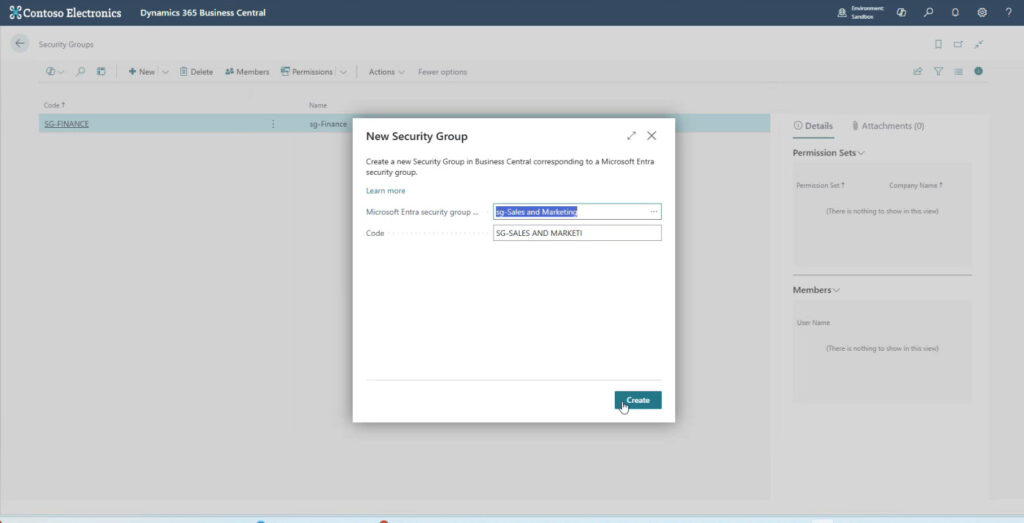The width and height of the screenshot is (1024, 523).
Task: Focus the Microsoft Entra security group field
Action: (x=577, y=212)
